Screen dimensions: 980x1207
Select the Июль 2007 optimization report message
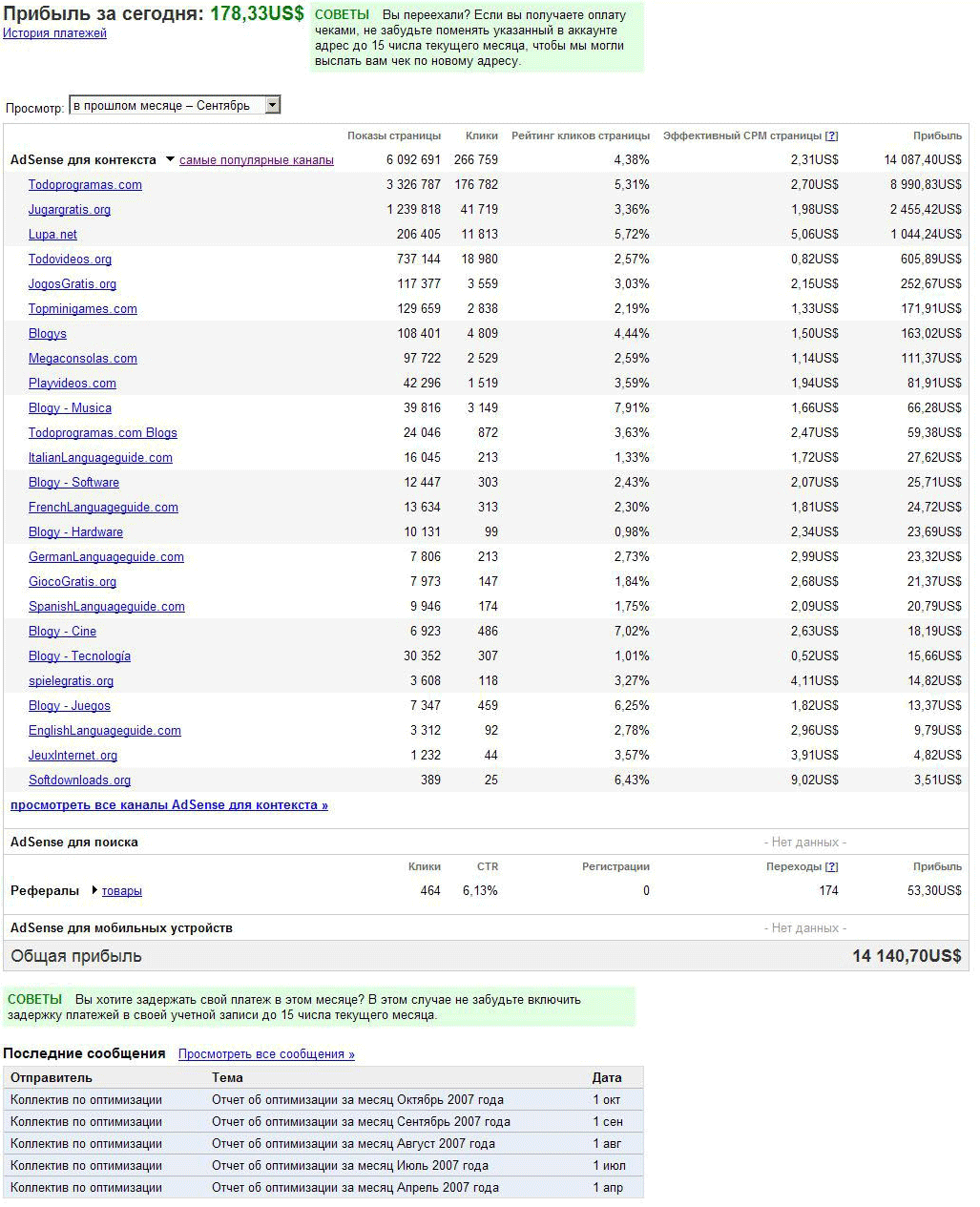click(323, 1166)
